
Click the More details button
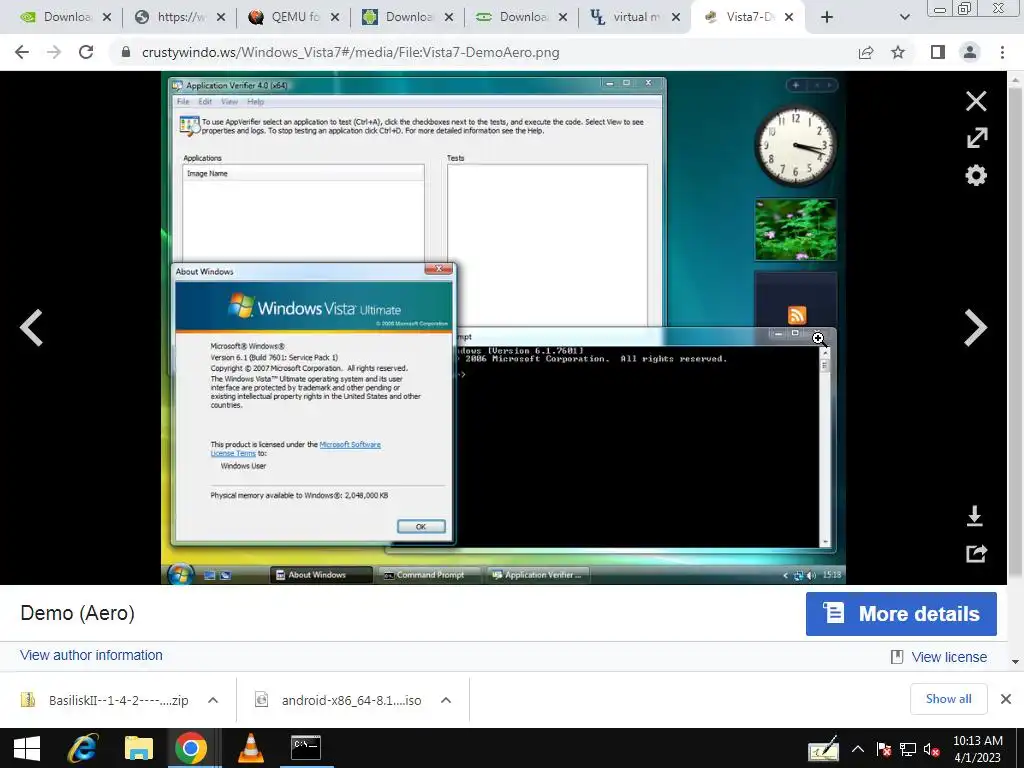(x=901, y=614)
